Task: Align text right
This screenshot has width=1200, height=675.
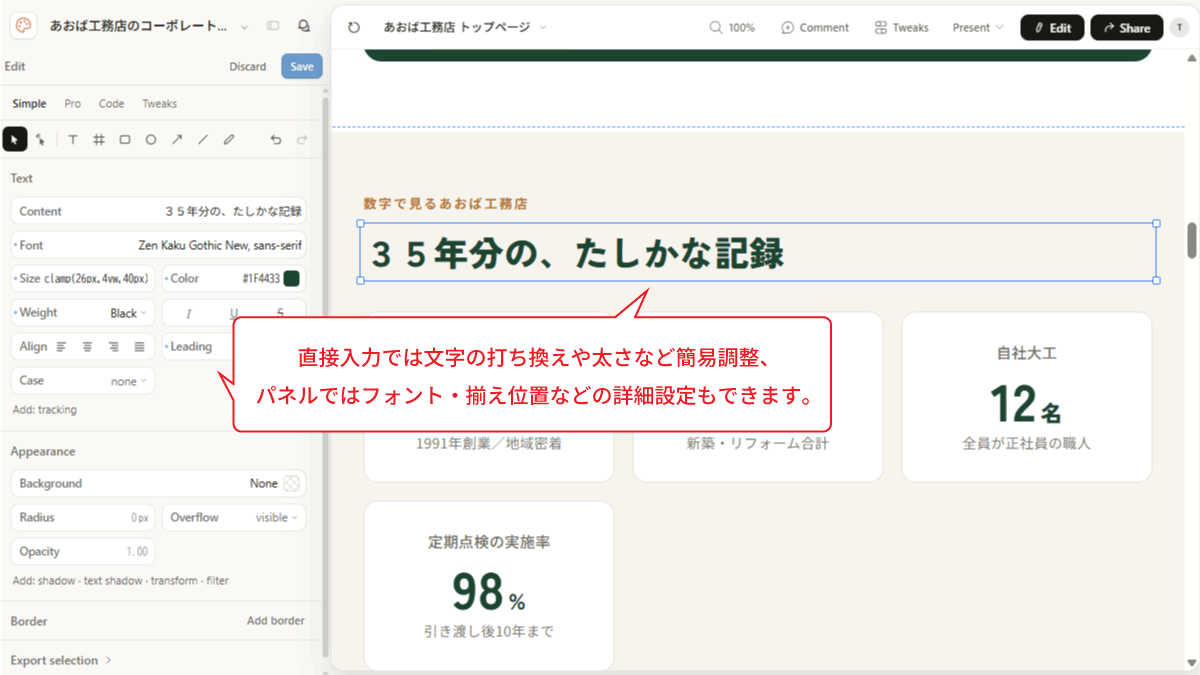Action: (113, 347)
